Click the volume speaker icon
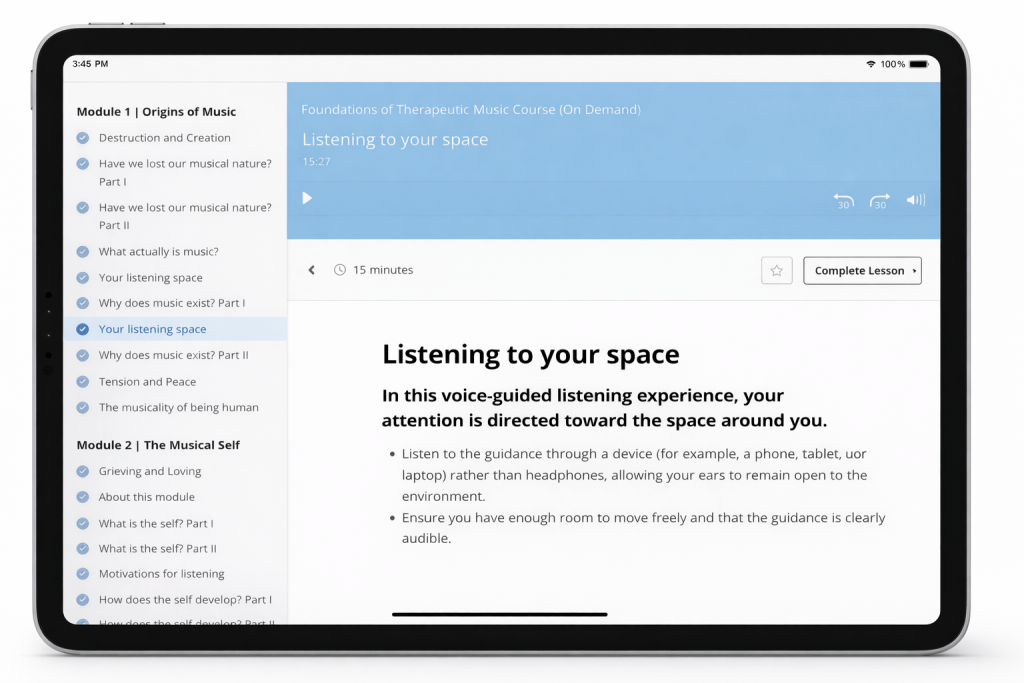 915,200
